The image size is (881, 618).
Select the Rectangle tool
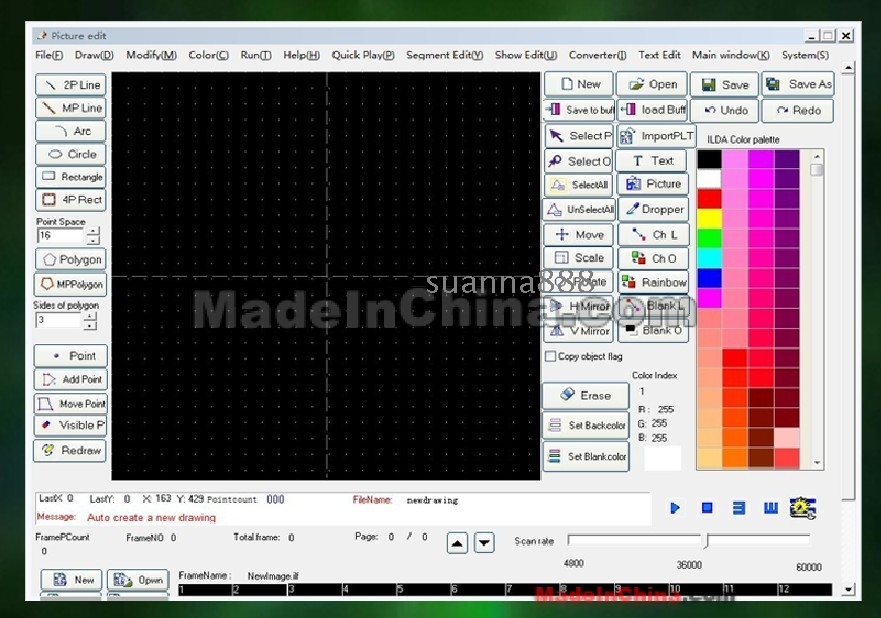71,177
